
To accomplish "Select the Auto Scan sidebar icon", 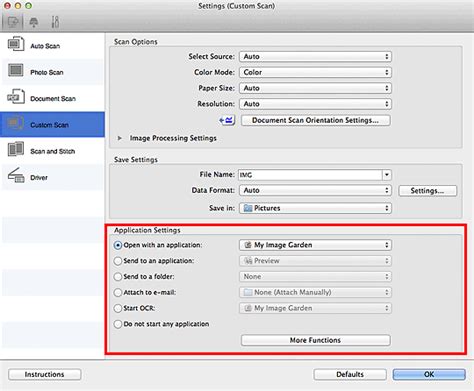I will 16,44.
